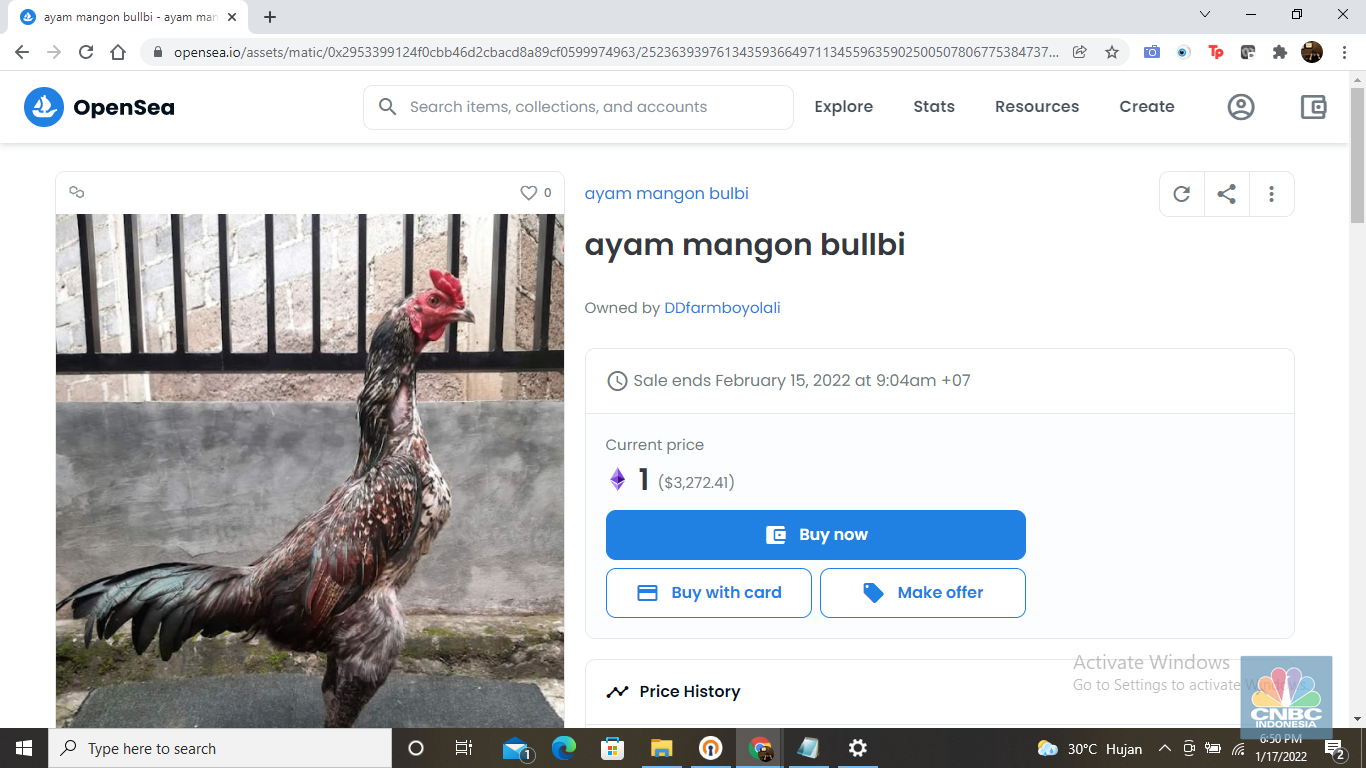Open the ayam mangon bulbi collection link
1366x768 pixels.
[x=667, y=194]
